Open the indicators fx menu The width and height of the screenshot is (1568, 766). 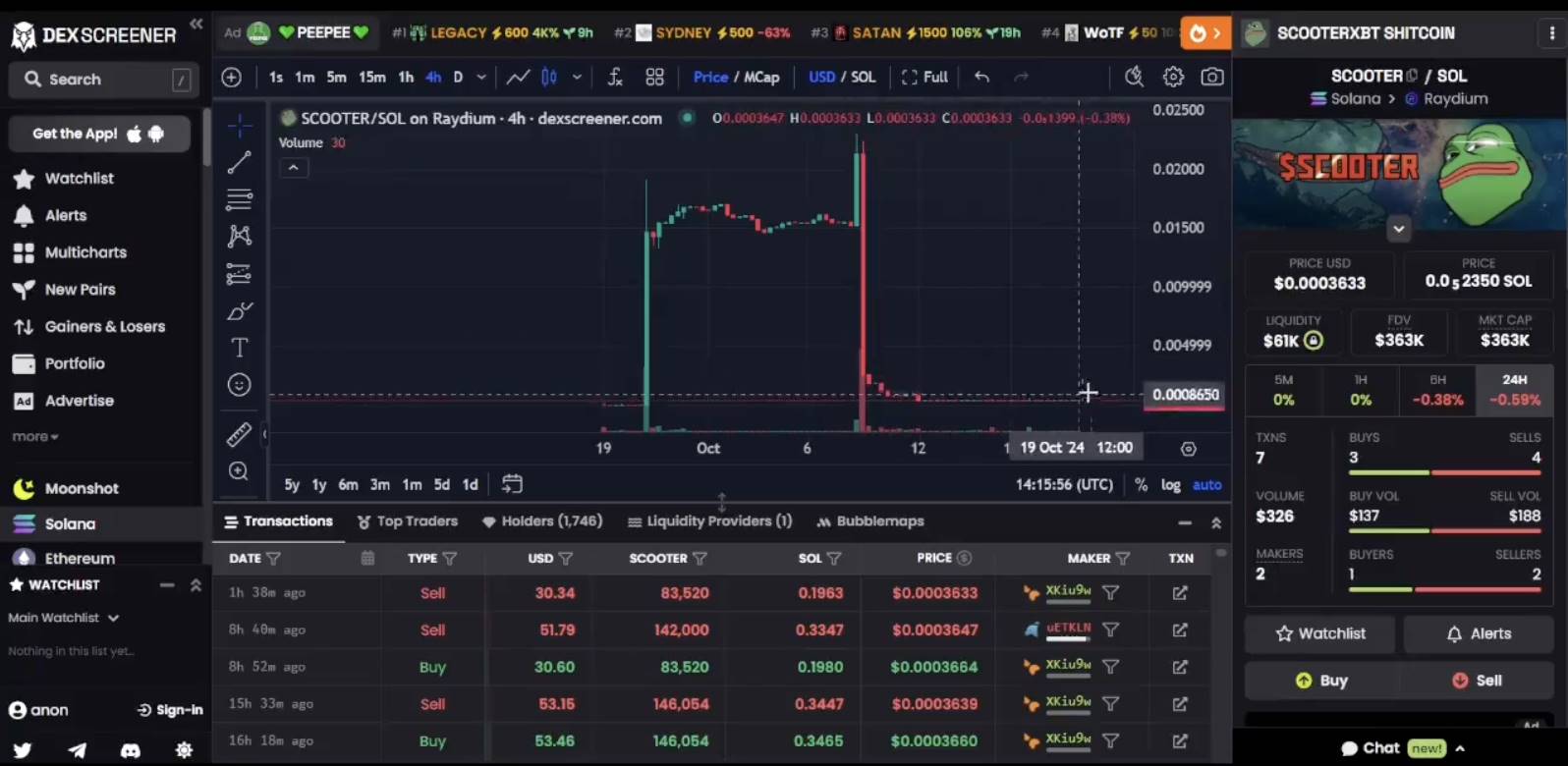point(615,77)
